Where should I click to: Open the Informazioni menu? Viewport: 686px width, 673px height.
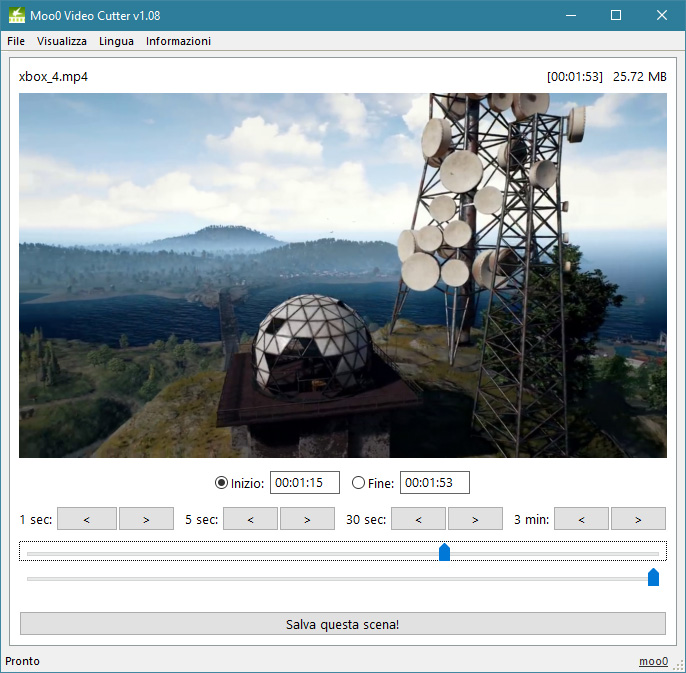(x=178, y=41)
